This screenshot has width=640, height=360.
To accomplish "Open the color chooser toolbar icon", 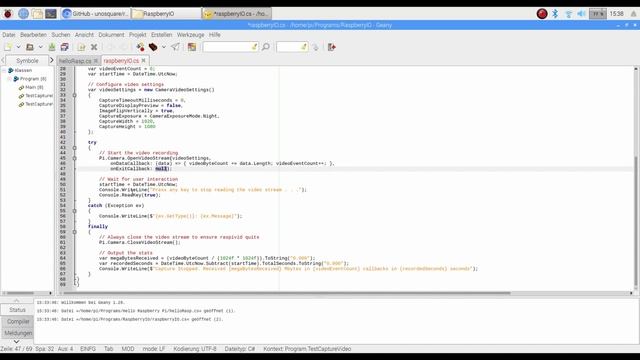I will point(192,47).
